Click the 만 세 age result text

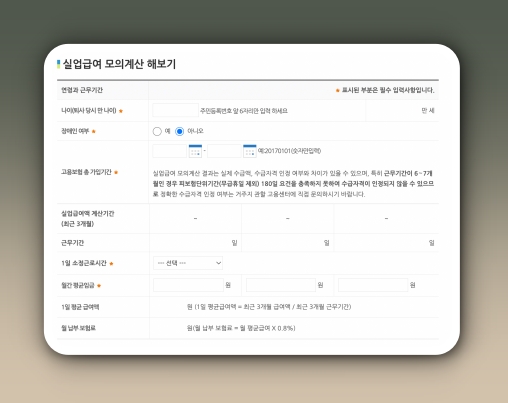(428, 110)
